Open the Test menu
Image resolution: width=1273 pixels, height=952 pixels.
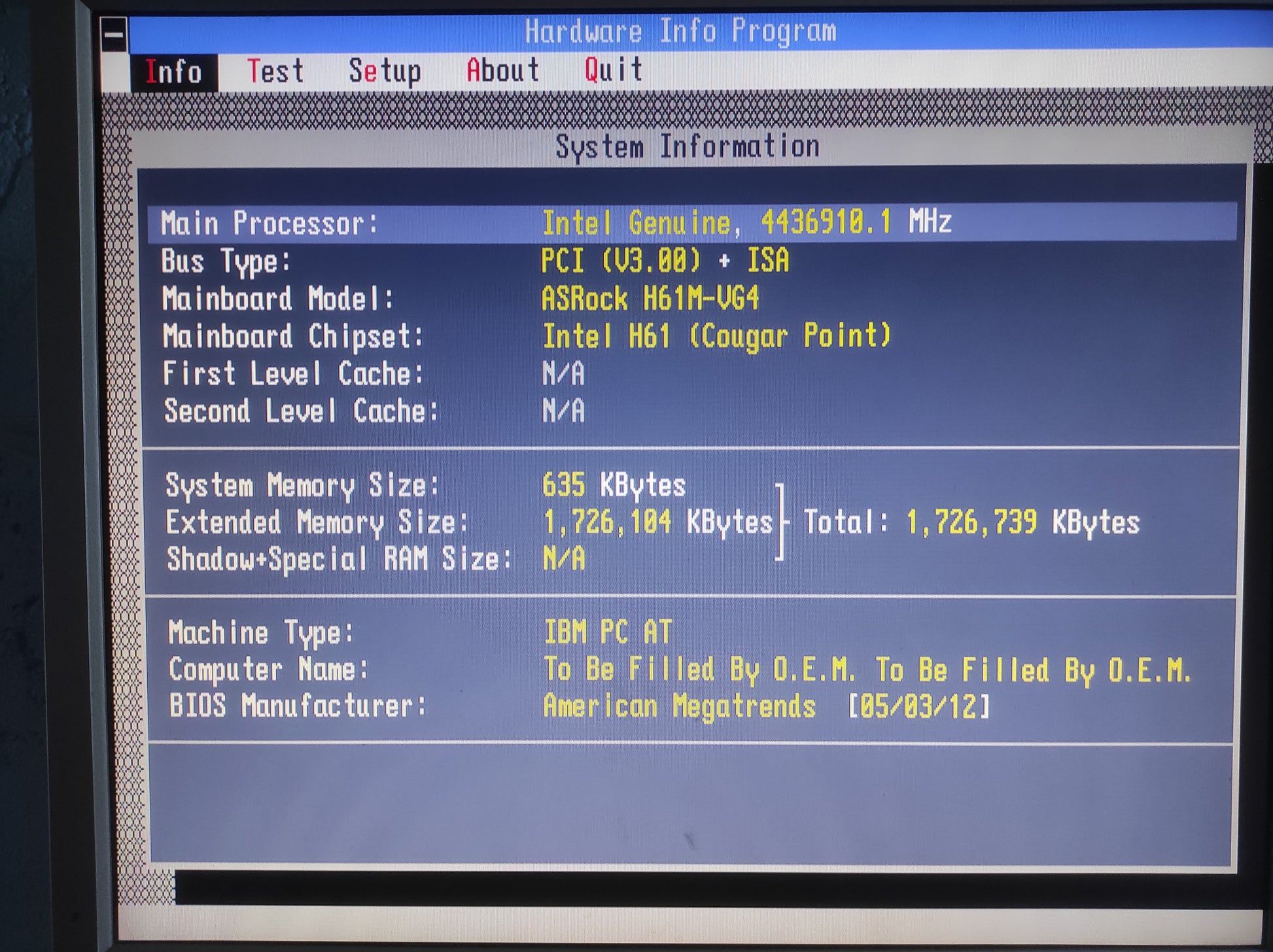[x=275, y=71]
